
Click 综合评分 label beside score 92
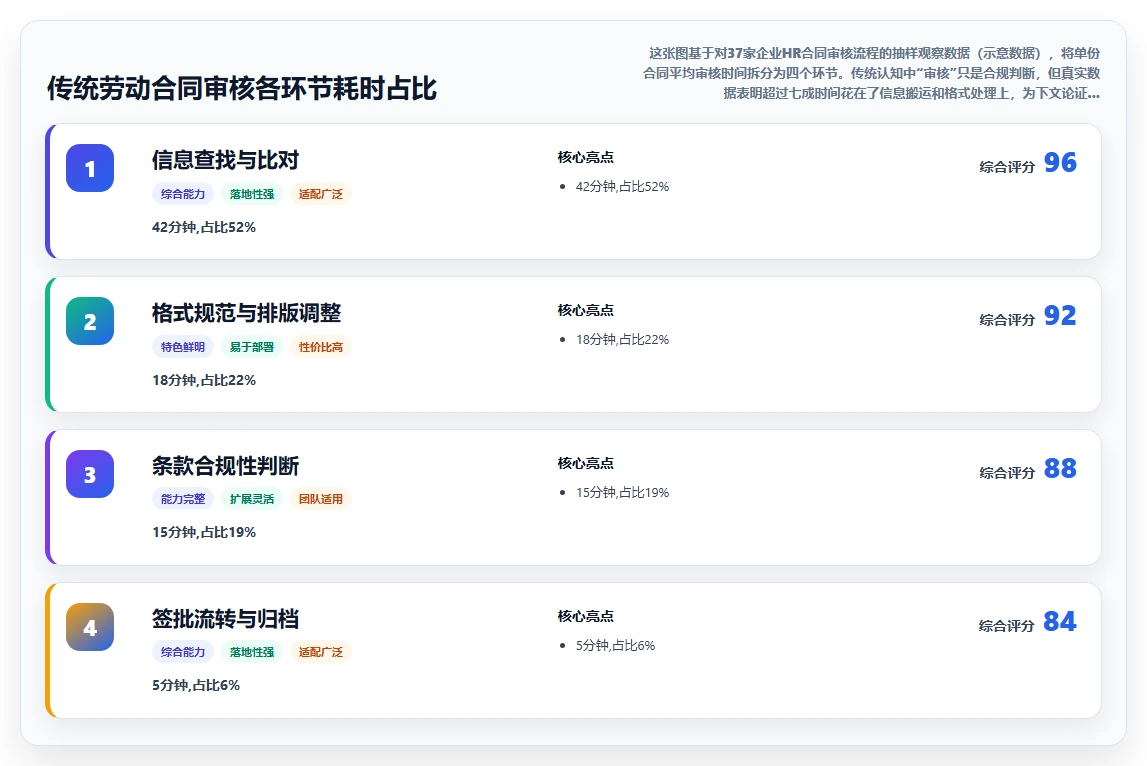(x=1007, y=320)
